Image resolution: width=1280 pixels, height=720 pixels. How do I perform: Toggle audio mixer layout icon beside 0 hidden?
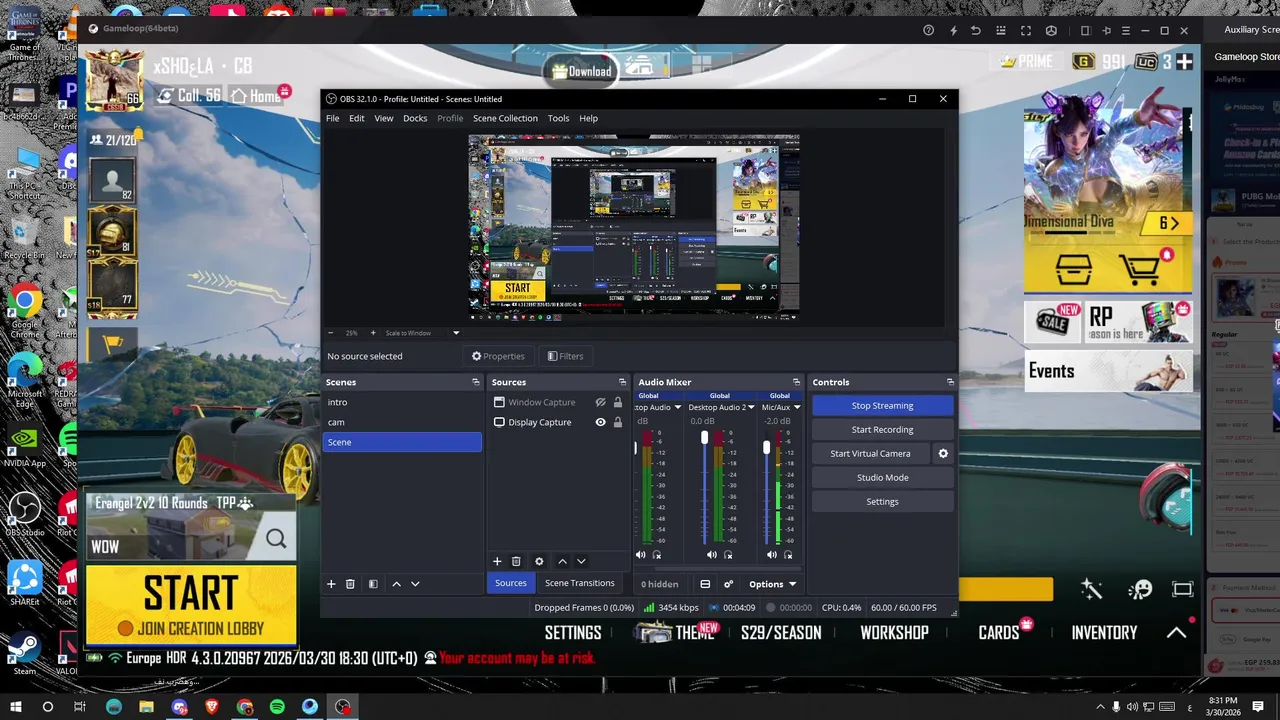(705, 584)
